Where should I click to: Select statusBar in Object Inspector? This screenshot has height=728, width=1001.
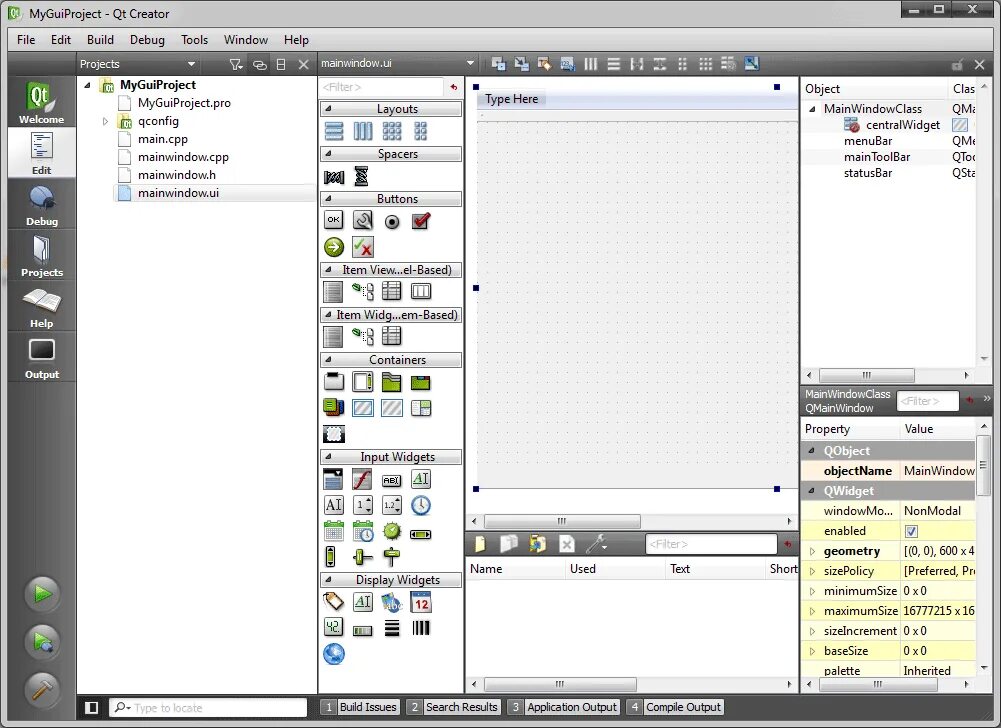tap(868, 173)
